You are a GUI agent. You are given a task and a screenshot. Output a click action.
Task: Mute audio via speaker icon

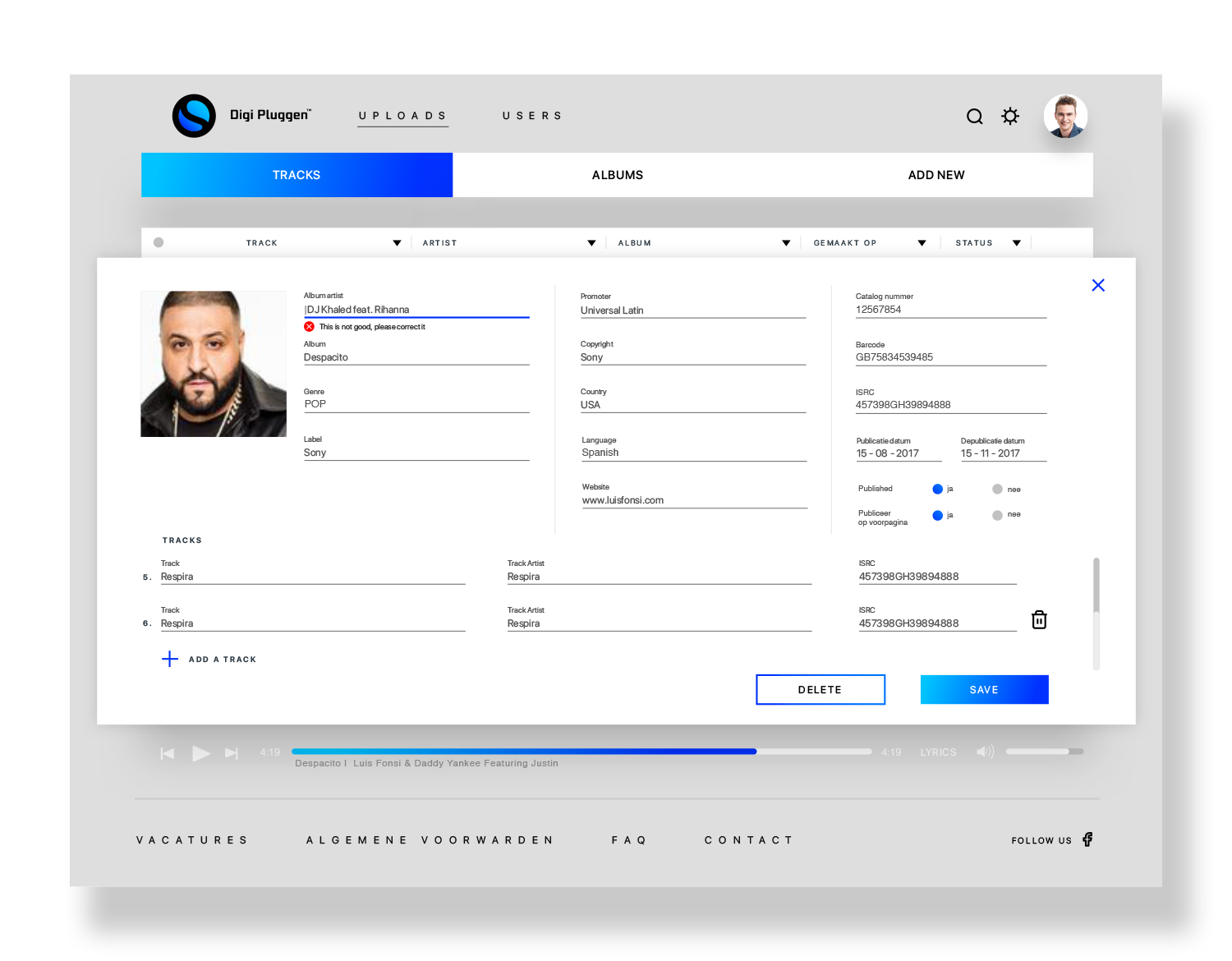point(985,752)
